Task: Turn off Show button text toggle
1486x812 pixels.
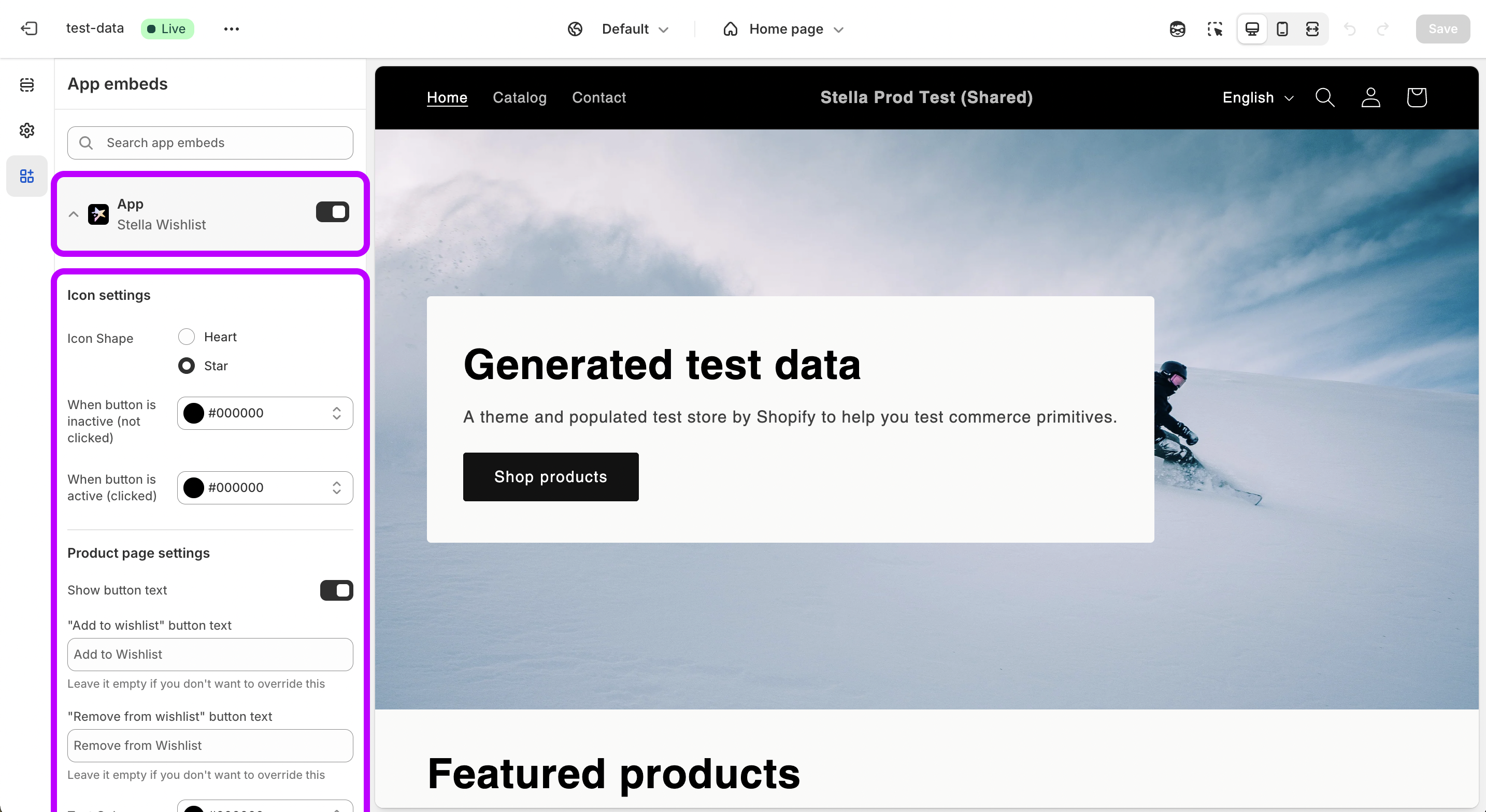Action: [x=336, y=590]
